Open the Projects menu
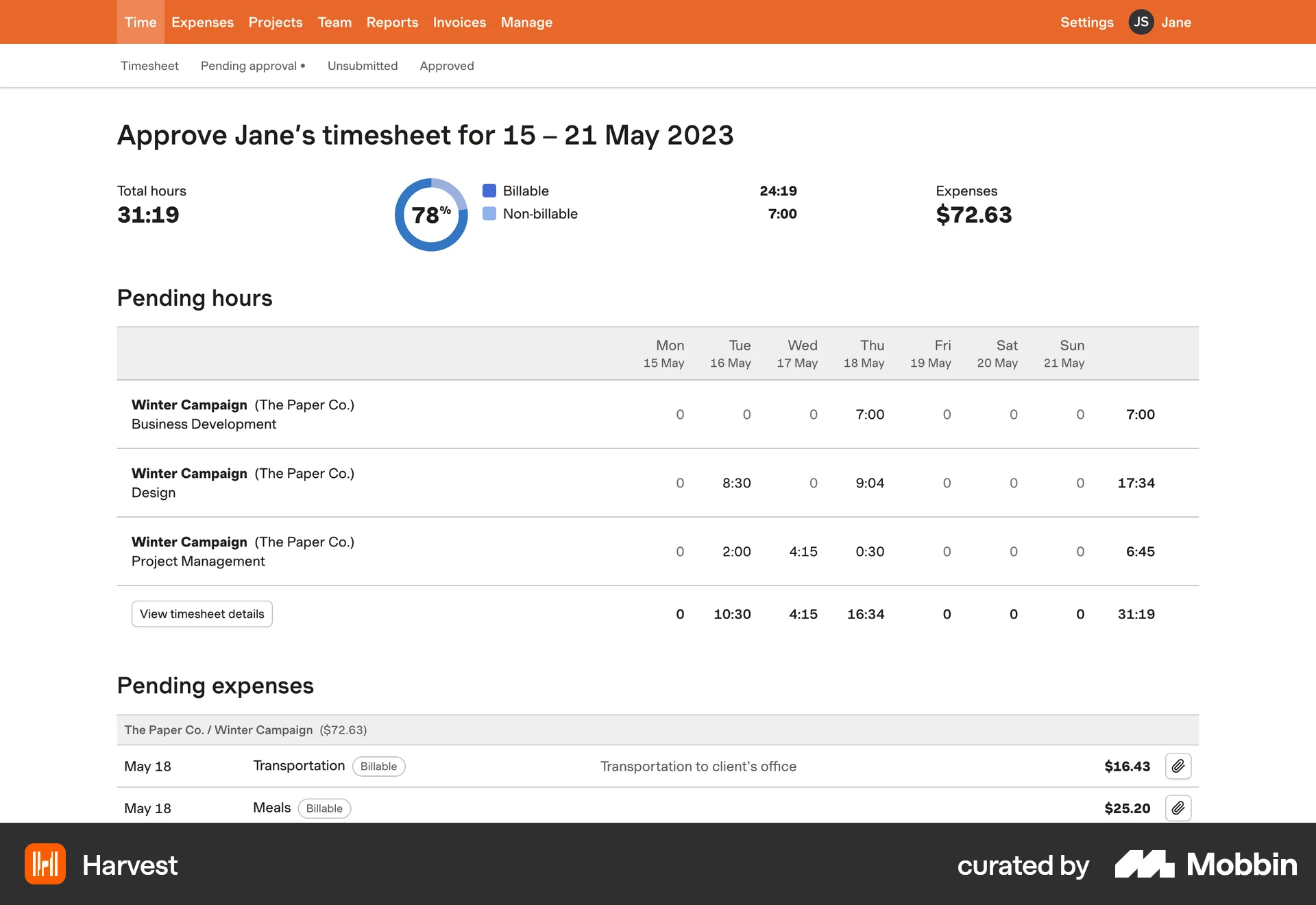 [x=276, y=22]
